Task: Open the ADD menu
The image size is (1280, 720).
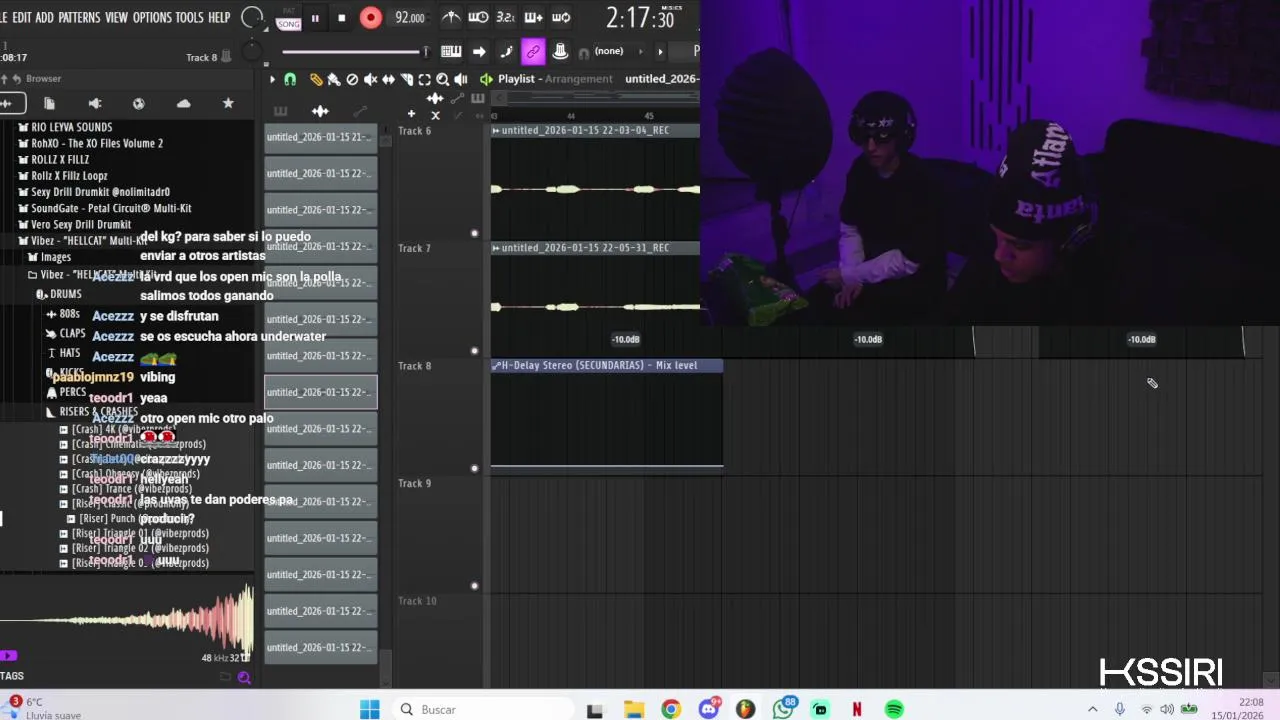Action: [45, 18]
